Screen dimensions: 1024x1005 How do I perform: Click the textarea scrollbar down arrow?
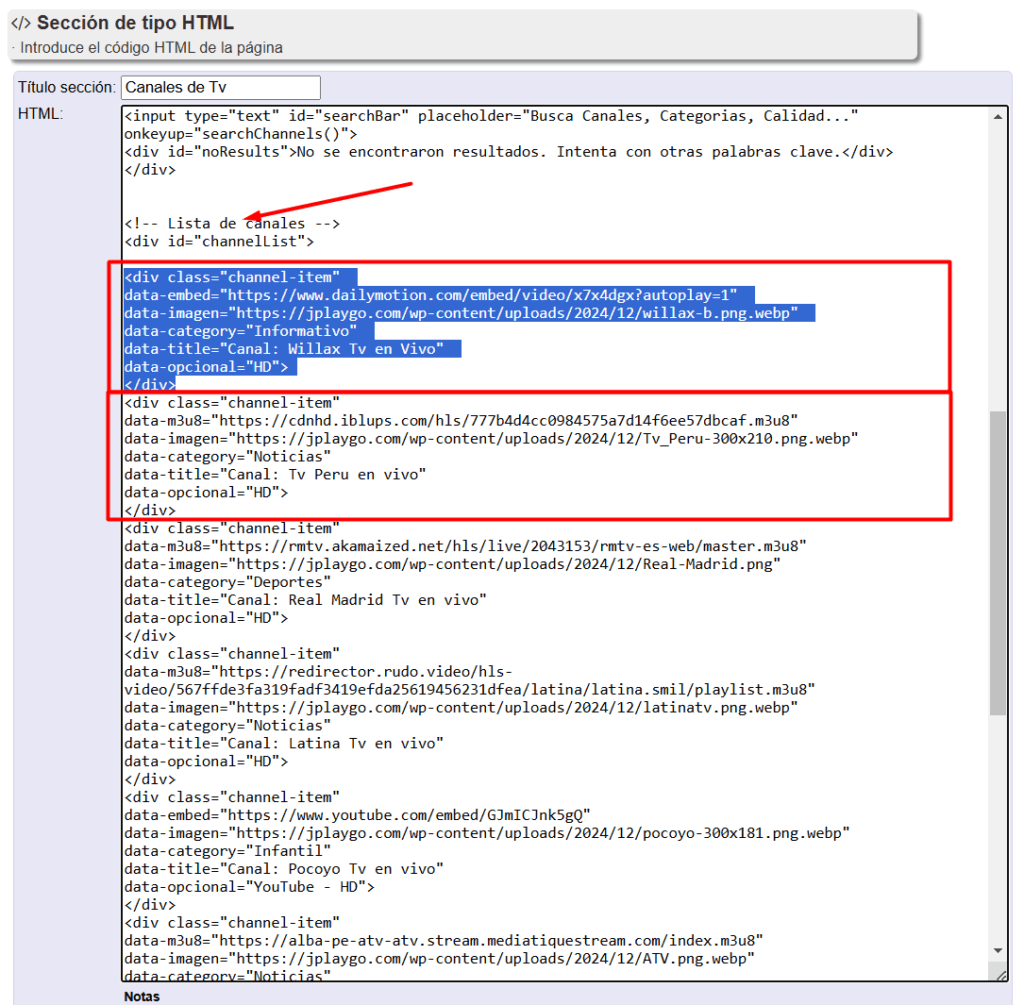(997, 950)
